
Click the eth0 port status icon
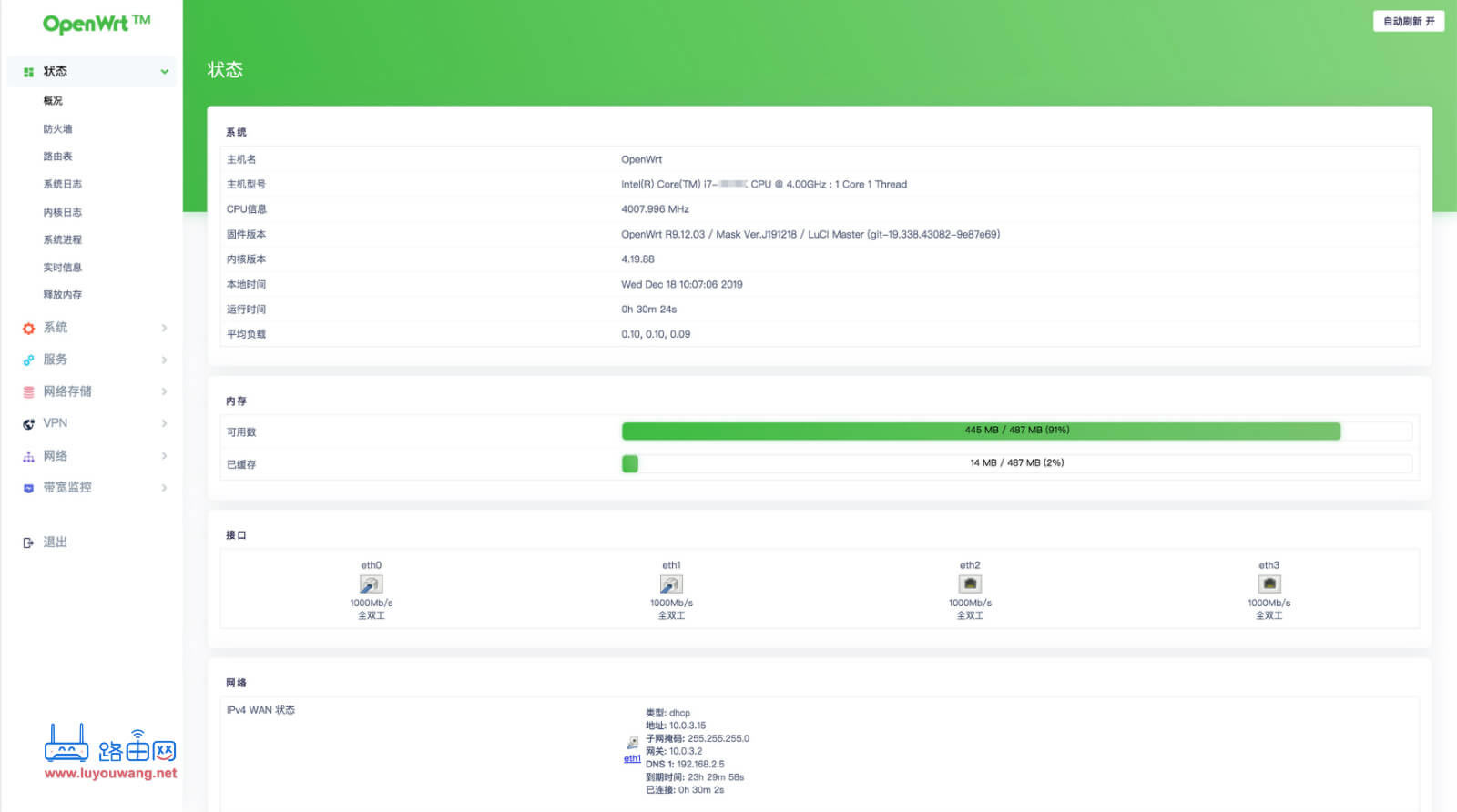tap(371, 584)
